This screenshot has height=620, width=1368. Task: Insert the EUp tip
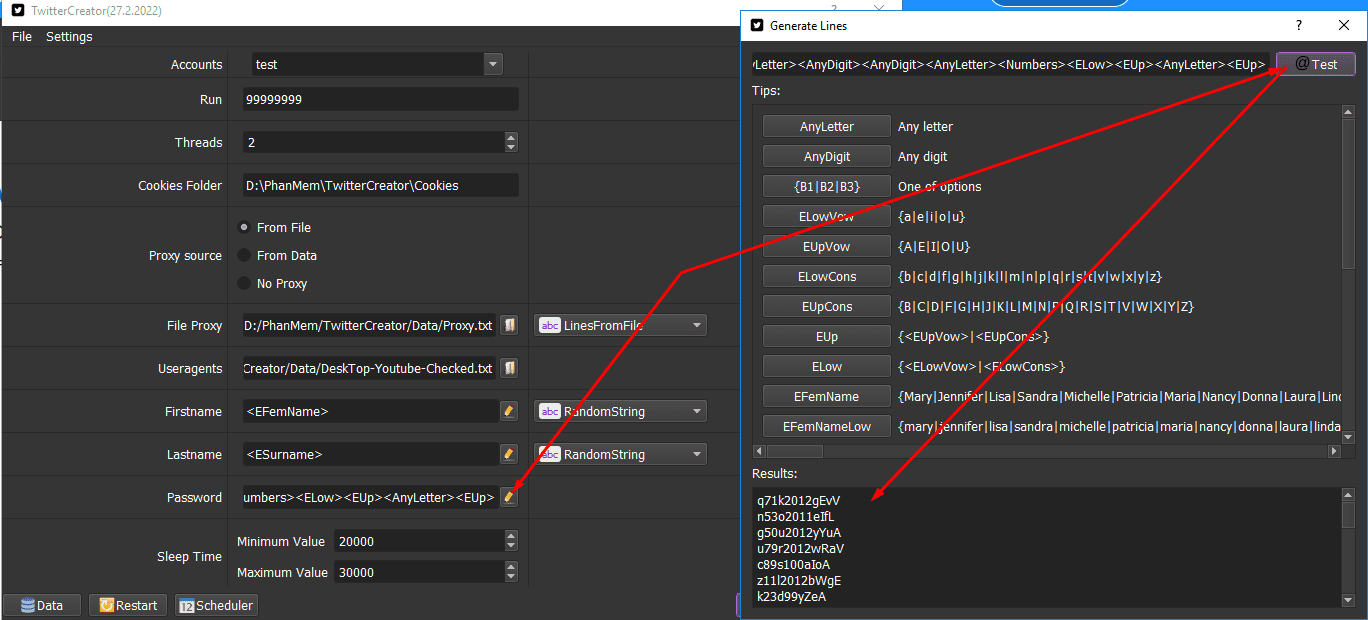pos(827,336)
